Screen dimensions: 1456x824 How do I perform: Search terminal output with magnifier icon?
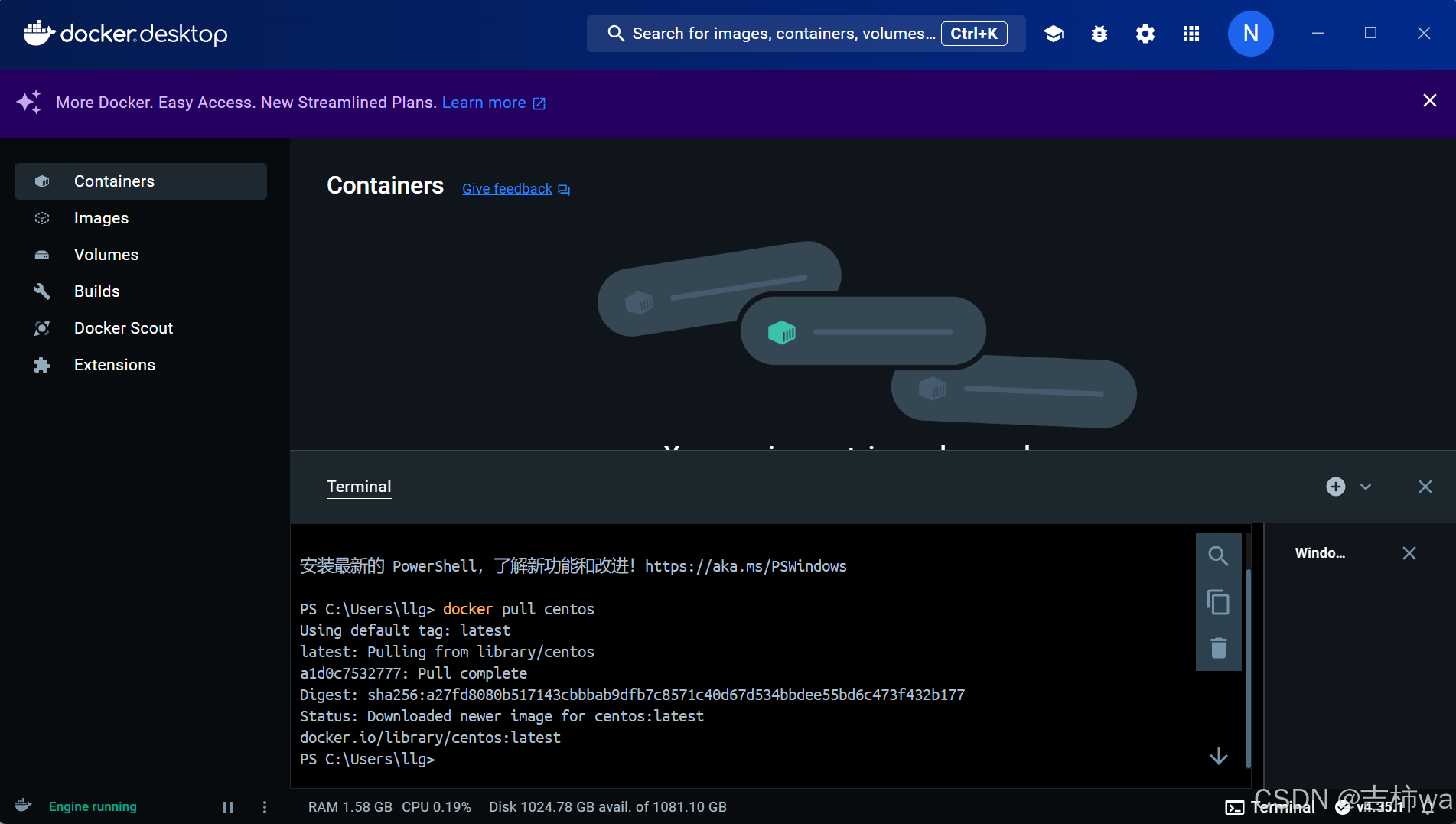point(1218,556)
